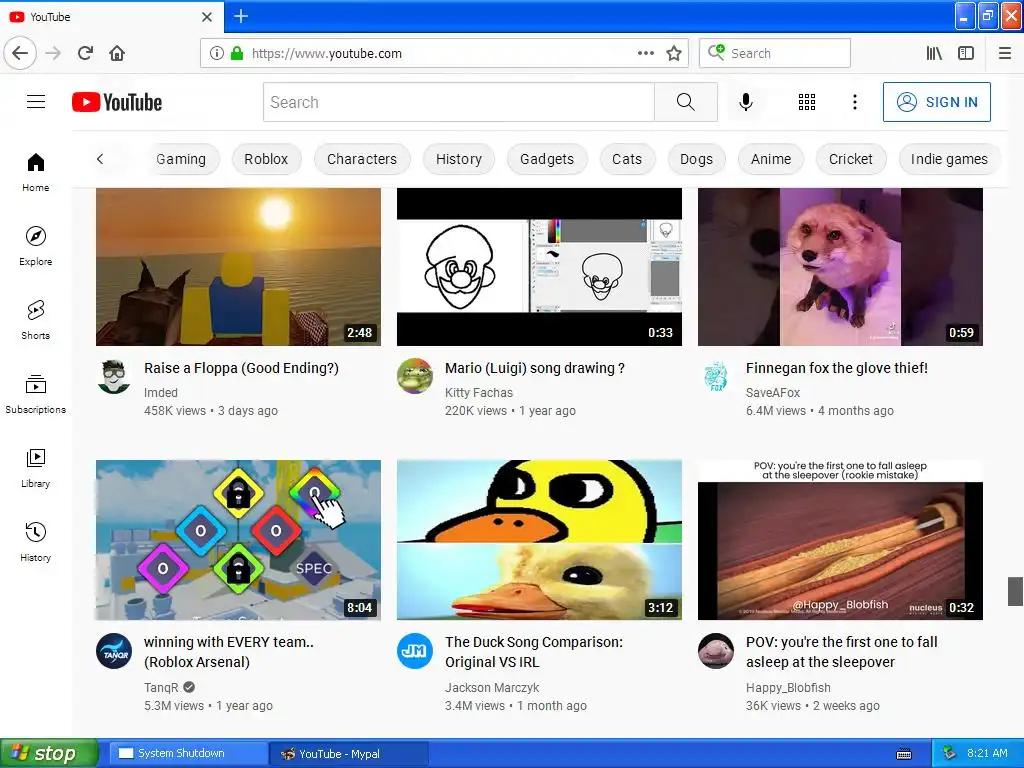The height and width of the screenshot is (768, 1024).
Task: Bookmark this page with the star
Action: click(674, 53)
